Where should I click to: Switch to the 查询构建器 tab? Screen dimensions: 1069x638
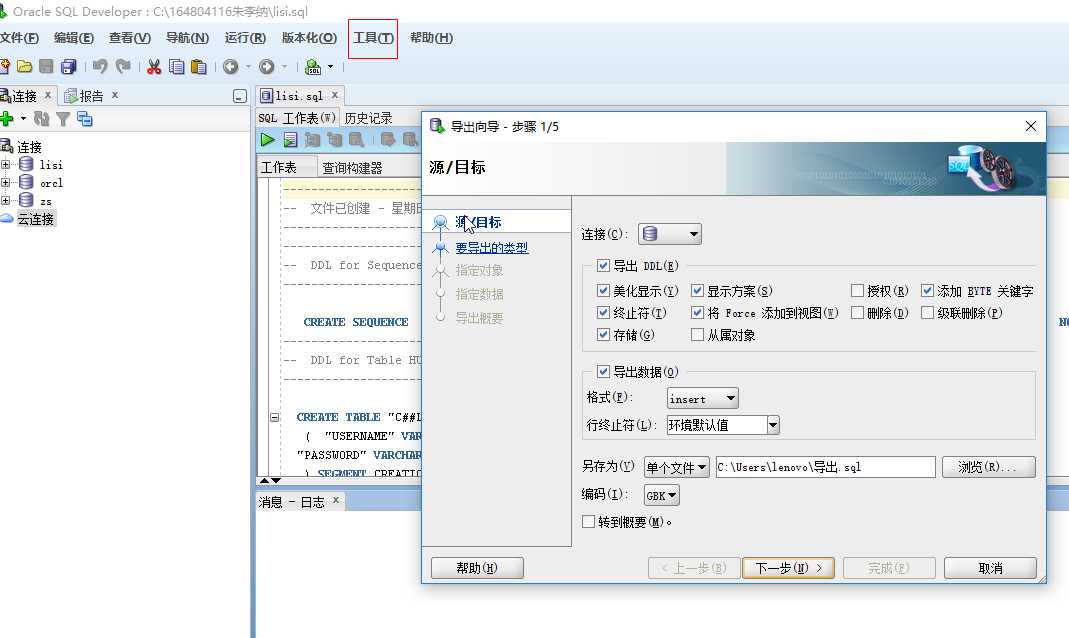[x=352, y=167]
